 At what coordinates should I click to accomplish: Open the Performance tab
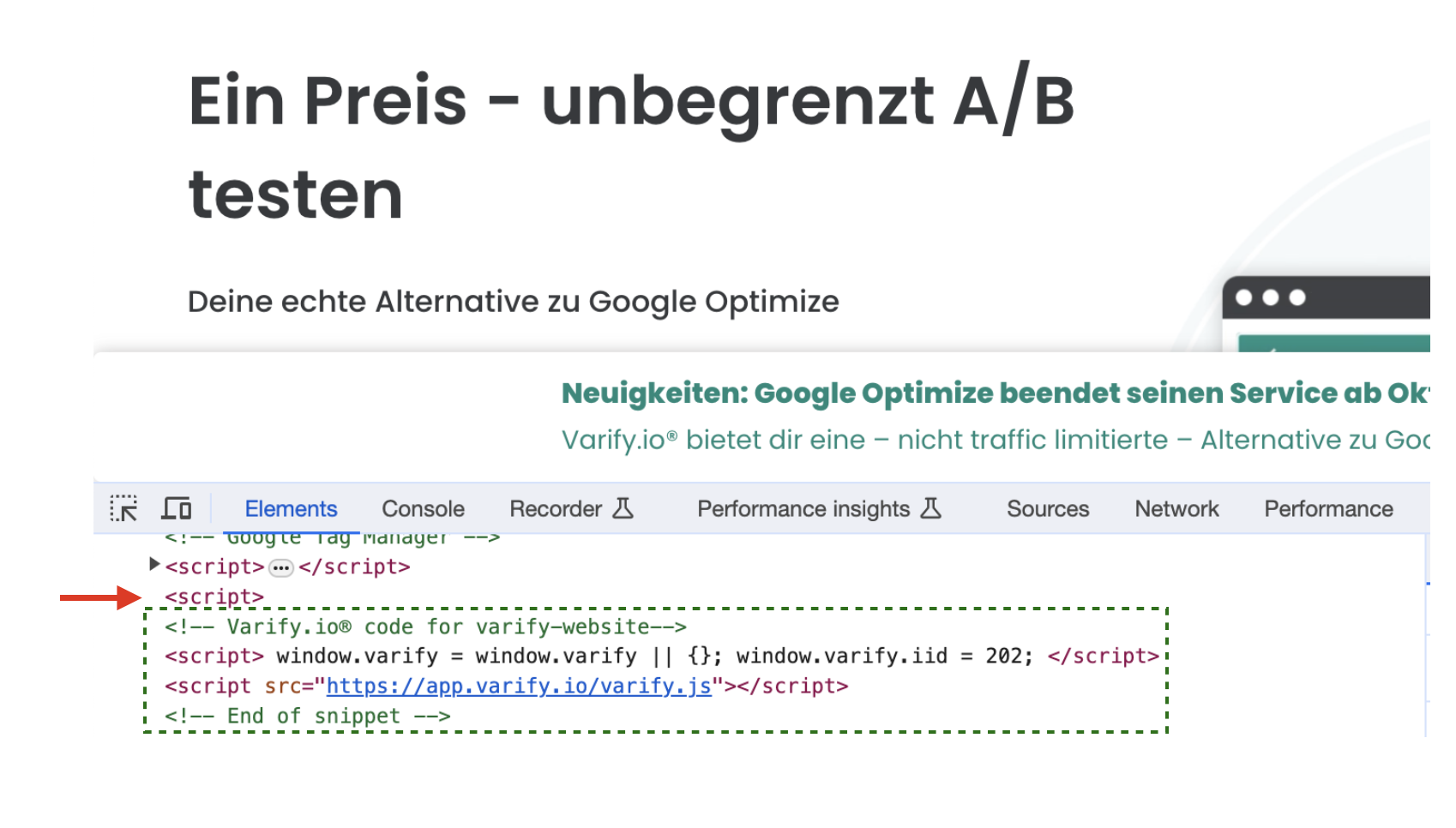click(x=1328, y=508)
